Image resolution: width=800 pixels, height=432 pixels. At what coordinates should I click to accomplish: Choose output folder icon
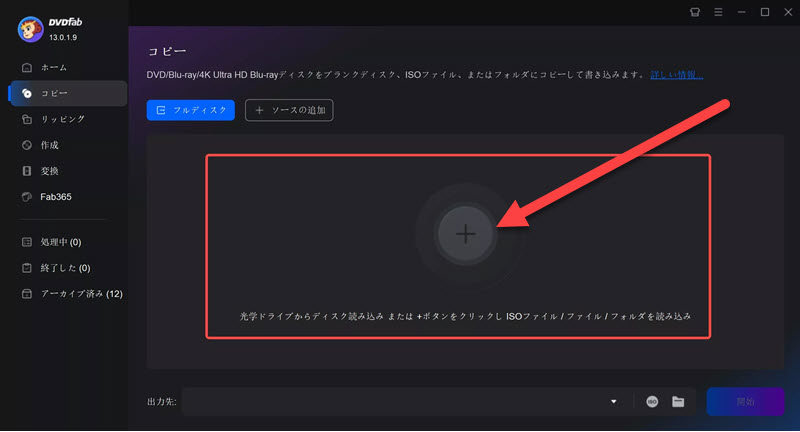(678, 402)
